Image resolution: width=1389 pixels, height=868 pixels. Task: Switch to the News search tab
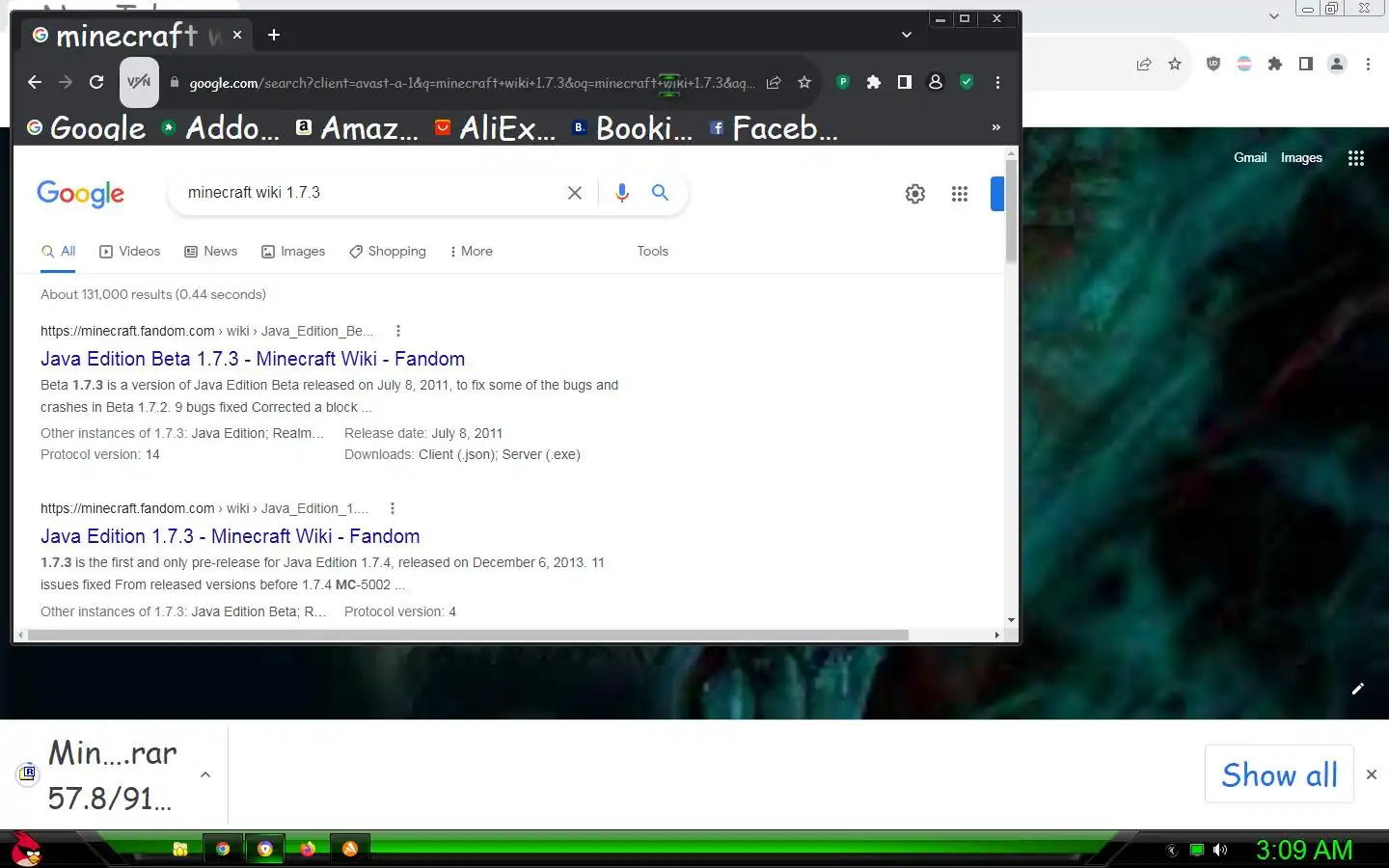click(x=211, y=251)
